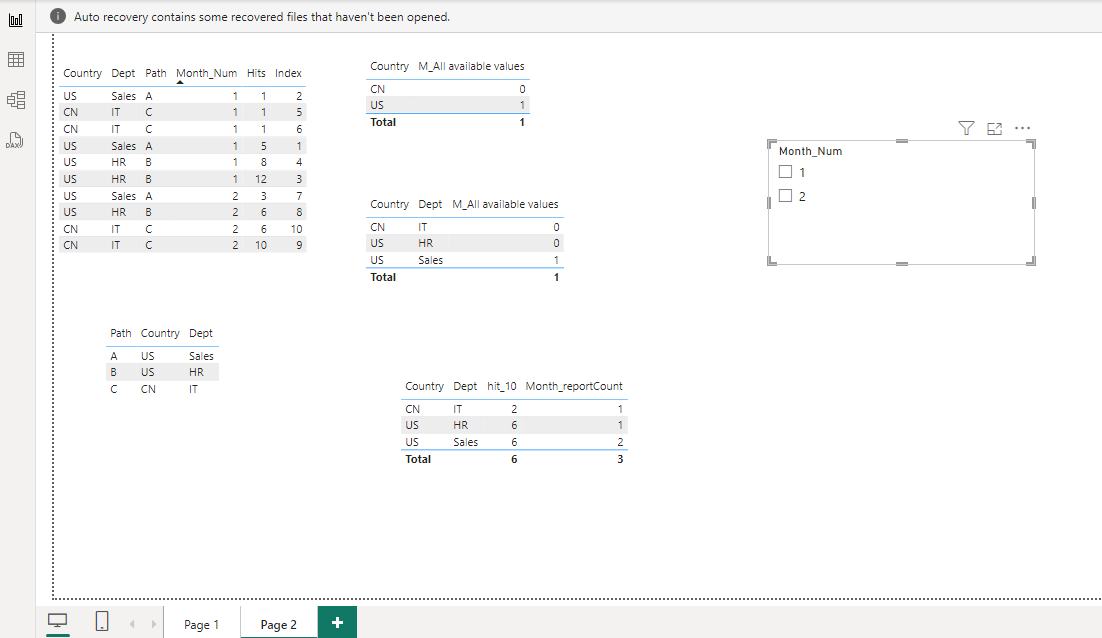This screenshot has height=638, width=1102.
Task: Click slicer bottom-middle resize handle
Action: (902, 263)
